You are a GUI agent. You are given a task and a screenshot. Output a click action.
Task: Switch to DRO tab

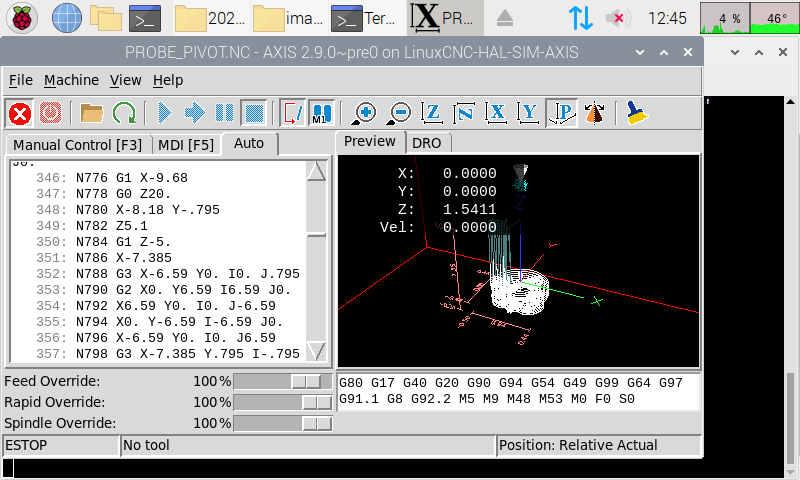427,143
